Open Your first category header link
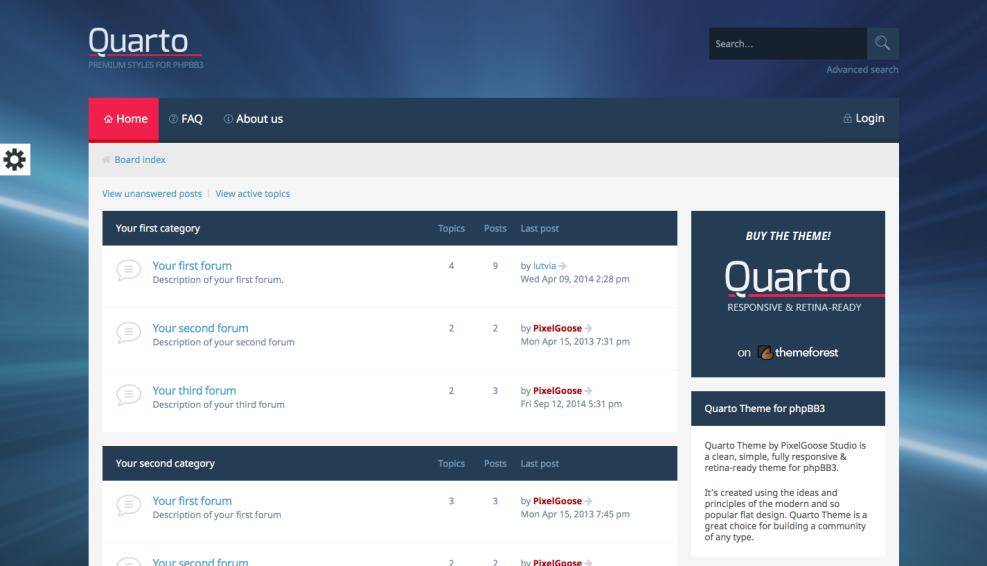This screenshot has width=987, height=566. [158, 229]
